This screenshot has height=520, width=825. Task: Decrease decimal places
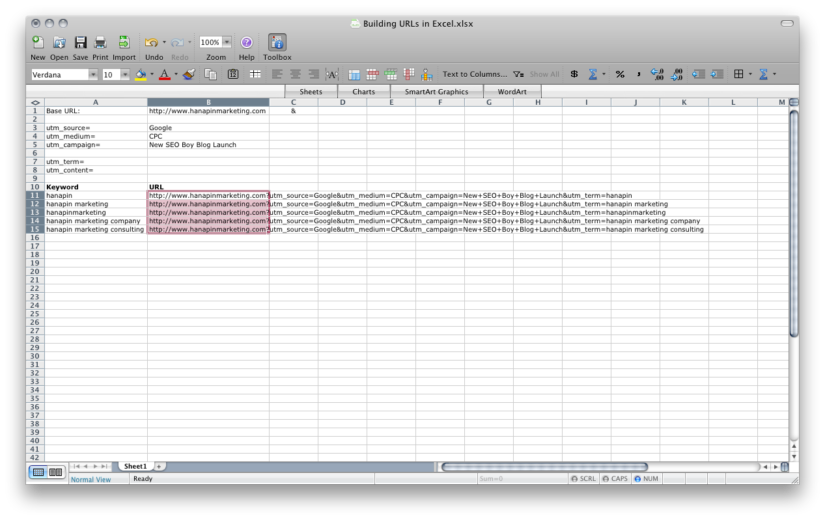coord(677,75)
